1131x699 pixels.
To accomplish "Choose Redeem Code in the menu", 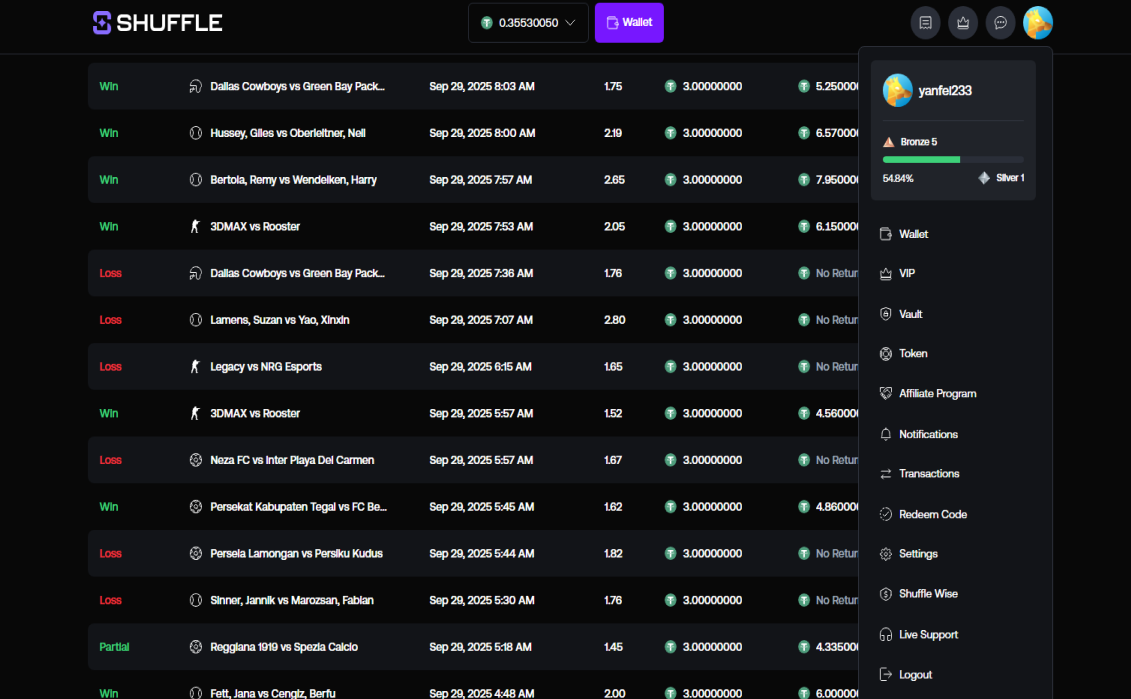I will tap(932, 514).
